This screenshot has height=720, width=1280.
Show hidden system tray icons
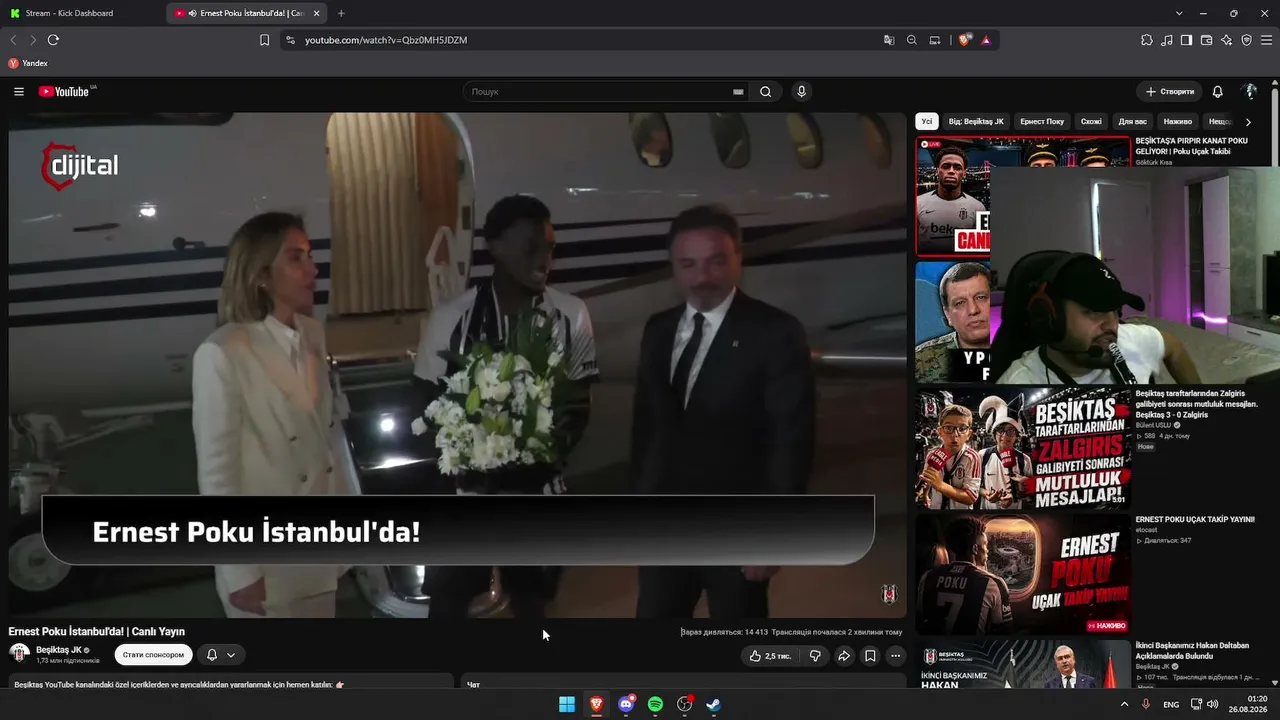(1124, 704)
